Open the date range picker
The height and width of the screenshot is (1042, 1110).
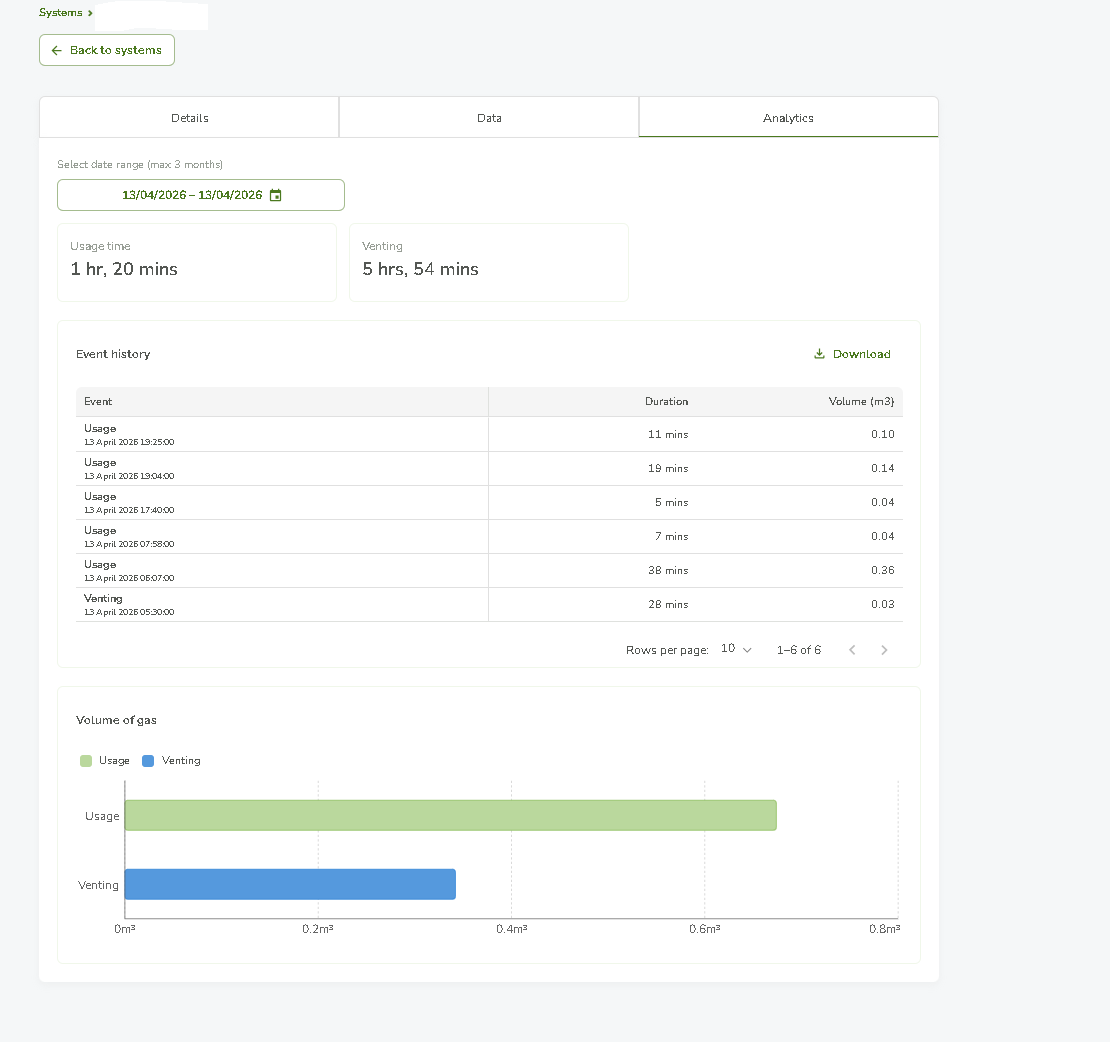coord(200,195)
